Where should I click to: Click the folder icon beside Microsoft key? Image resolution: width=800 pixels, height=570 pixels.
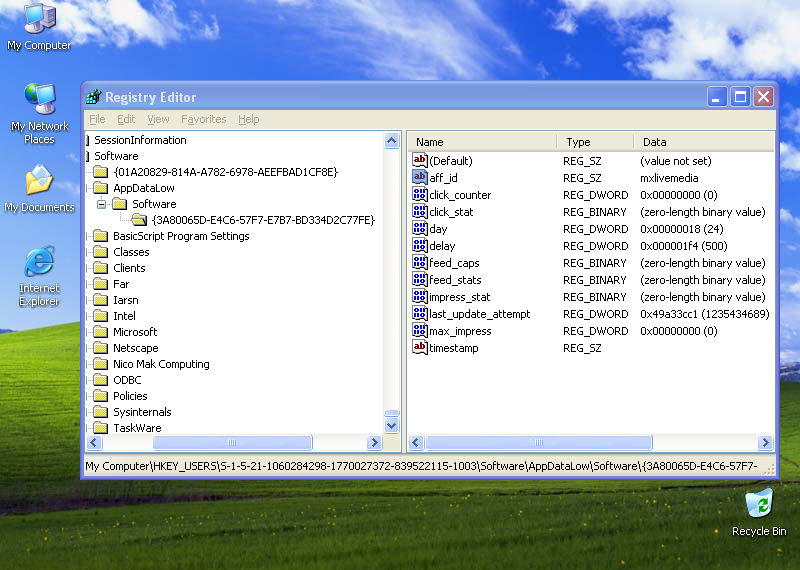point(101,332)
